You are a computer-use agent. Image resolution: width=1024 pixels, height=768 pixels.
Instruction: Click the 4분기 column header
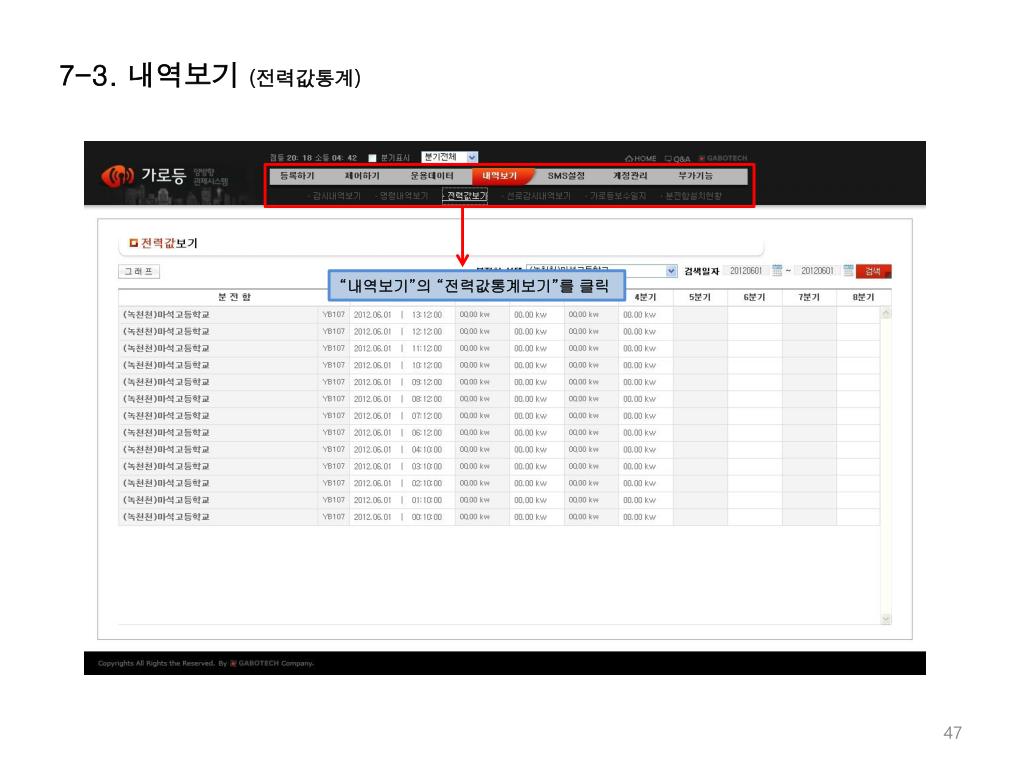coord(645,297)
